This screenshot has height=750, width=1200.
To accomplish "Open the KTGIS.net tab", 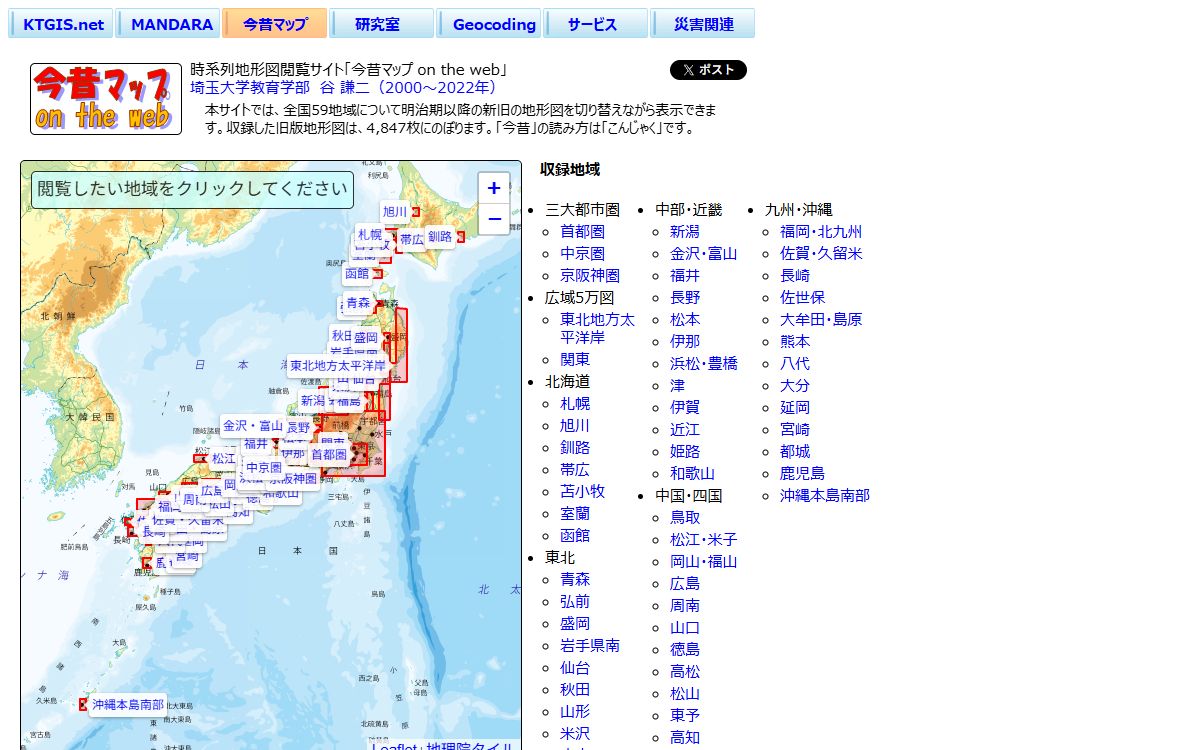I will (62, 24).
